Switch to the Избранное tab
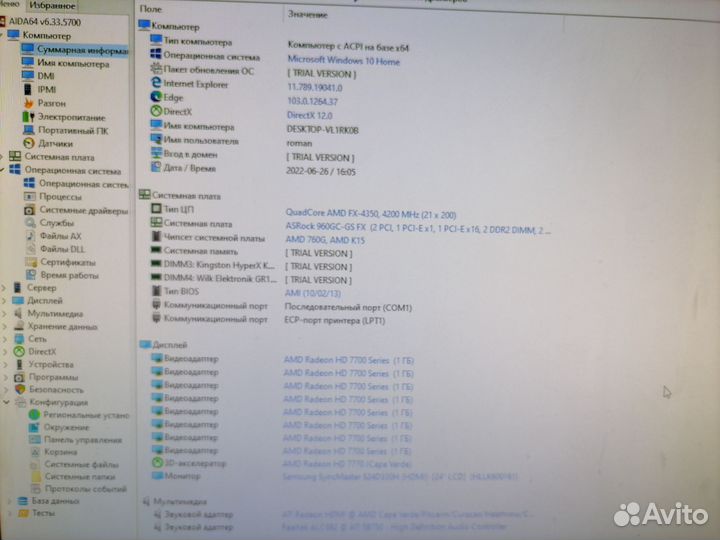The height and width of the screenshot is (540, 720). pyautogui.click(x=53, y=5)
